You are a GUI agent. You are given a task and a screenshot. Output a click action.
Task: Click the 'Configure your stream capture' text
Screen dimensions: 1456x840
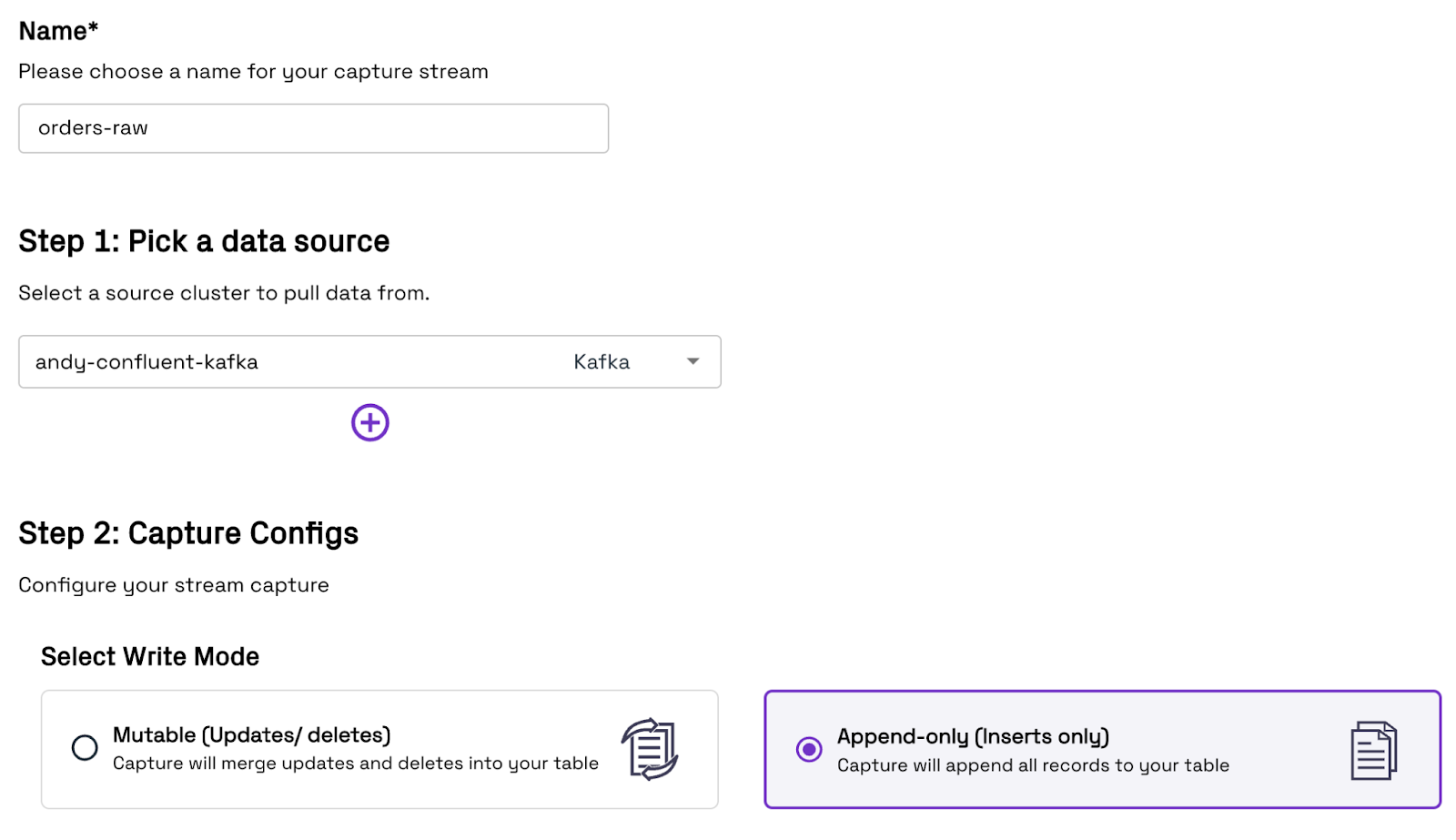[174, 585]
